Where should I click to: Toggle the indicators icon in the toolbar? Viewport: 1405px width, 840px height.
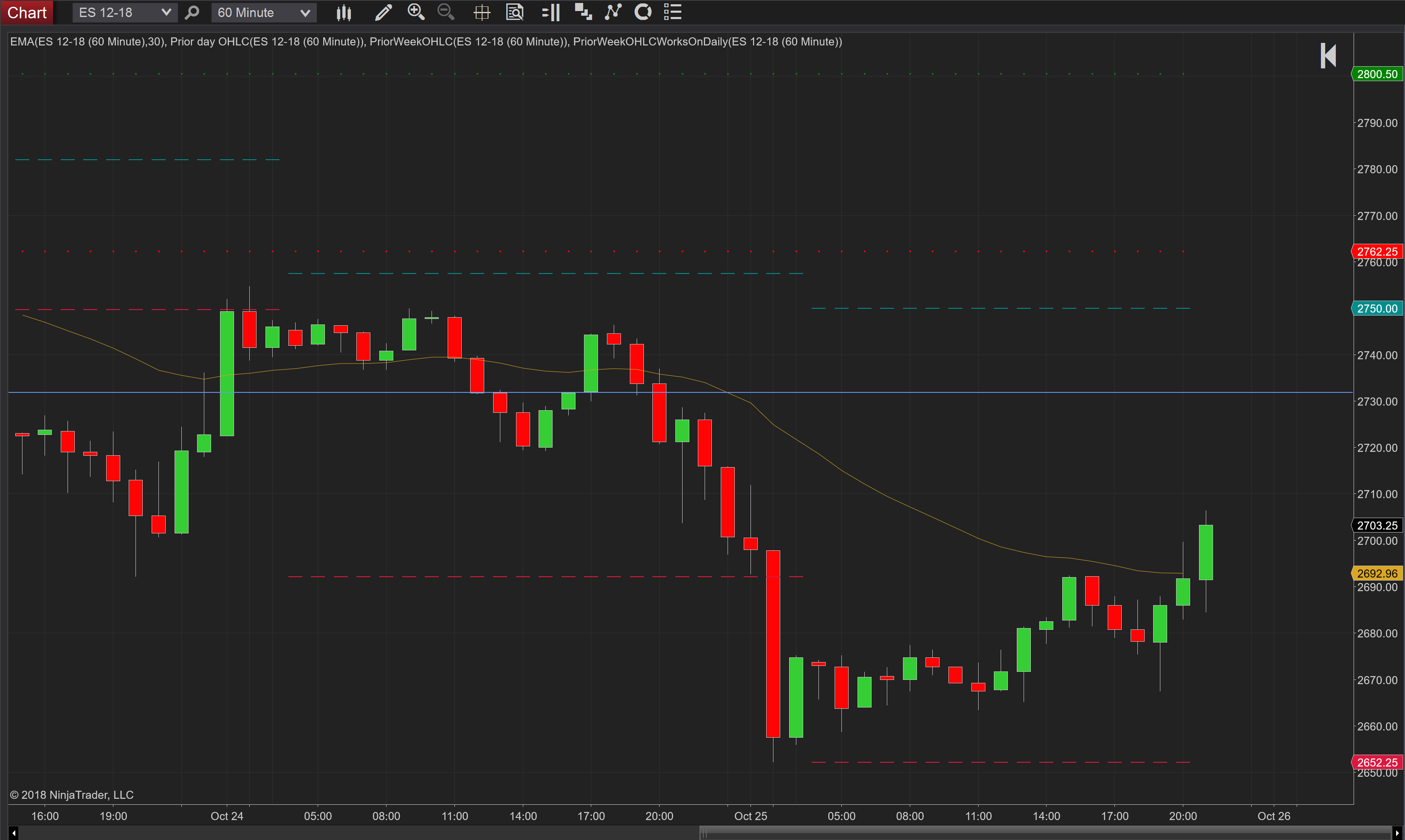613,12
